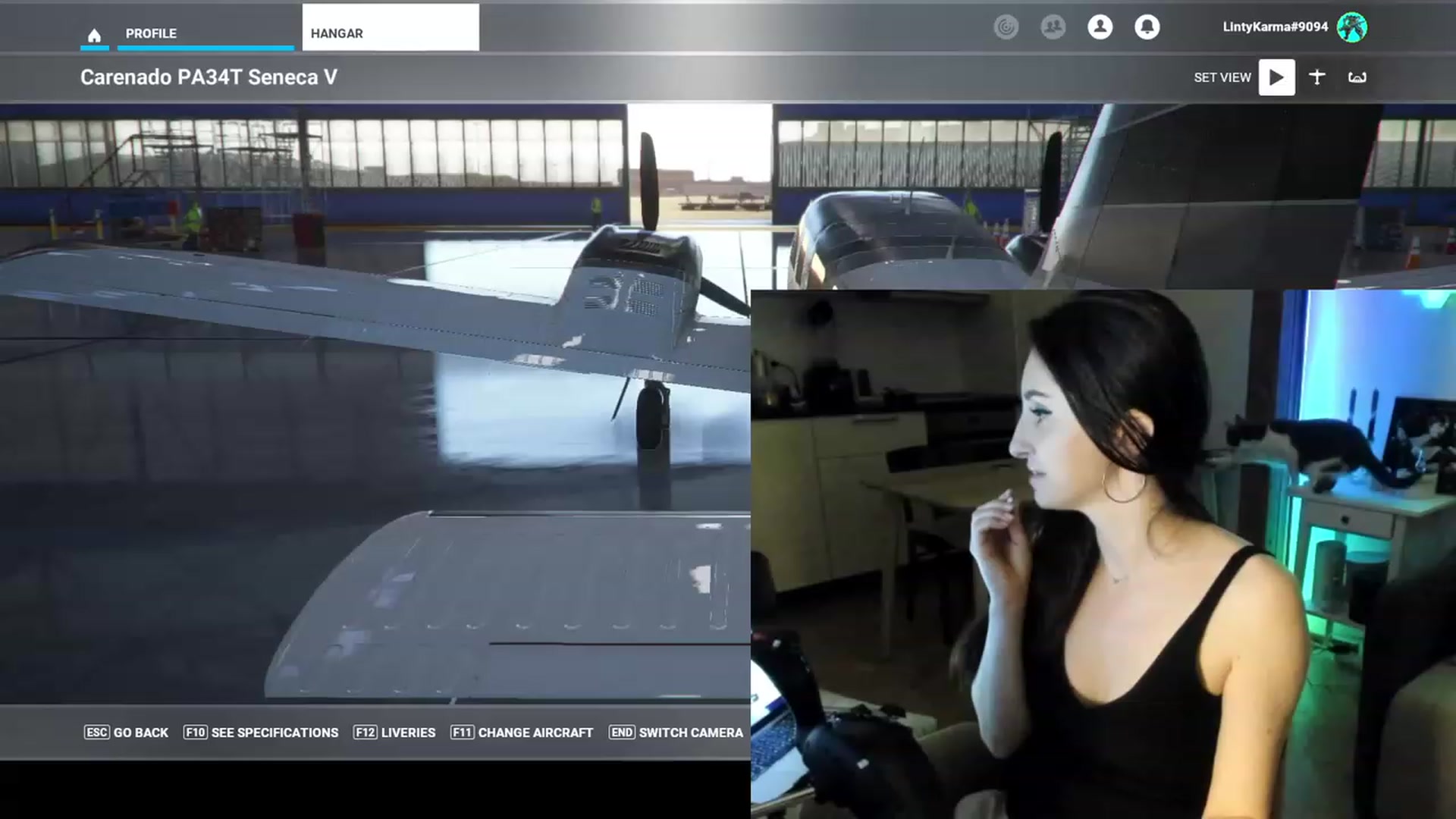Viewport: 1456px width, 819px height.
Task: Open the user profile icon
Action: click(x=1100, y=27)
